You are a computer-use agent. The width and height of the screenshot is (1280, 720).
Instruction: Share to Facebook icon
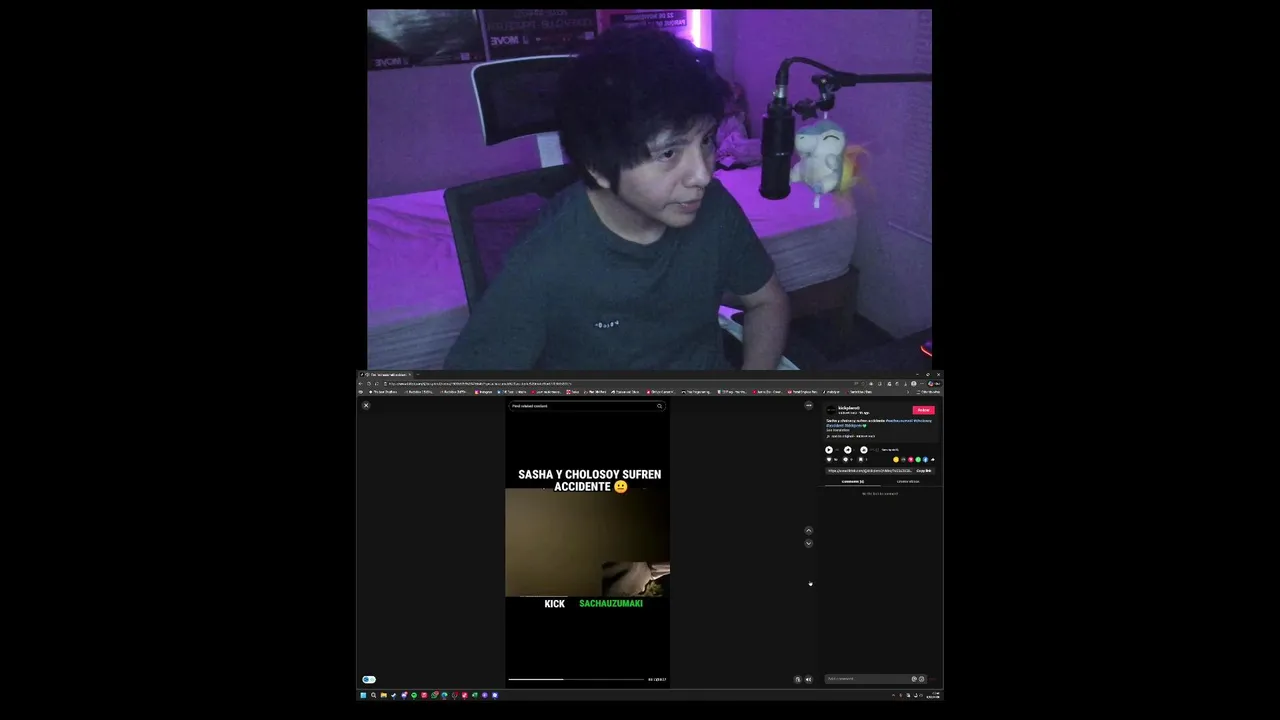pyautogui.click(x=925, y=460)
